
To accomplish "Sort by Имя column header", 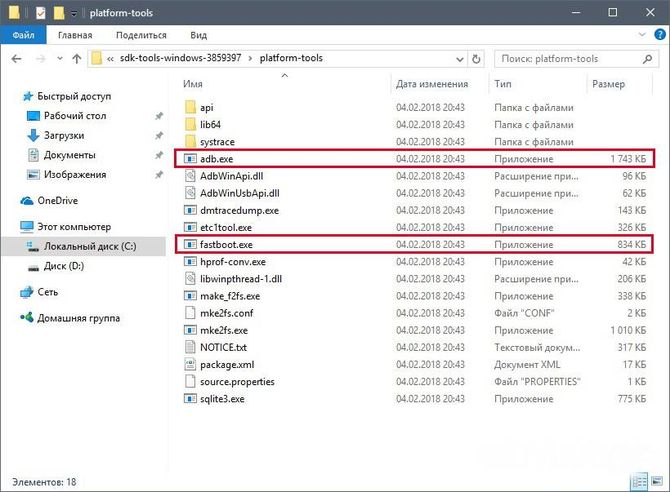I will click(193, 84).
